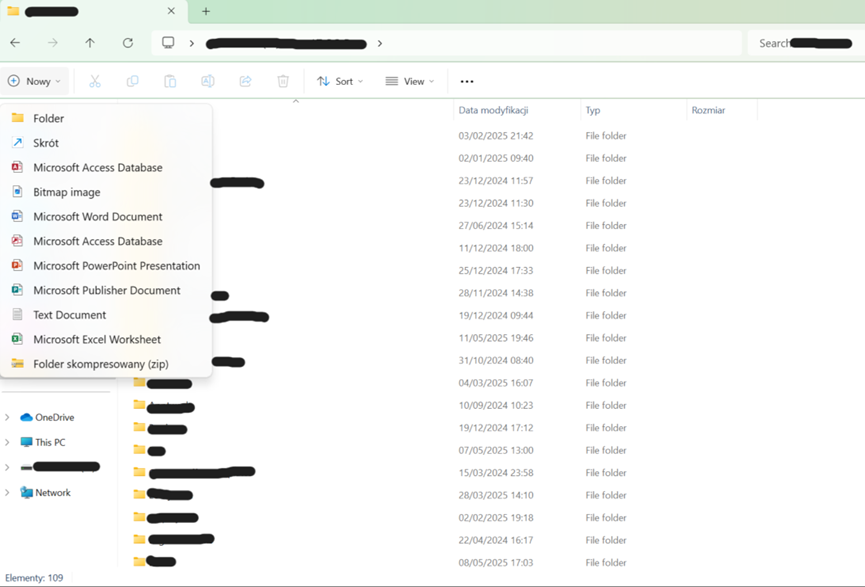The height and width of the screenshot is (587, 865).
Task: Click the Elementy: 109 status text
Action: [34, 578]
